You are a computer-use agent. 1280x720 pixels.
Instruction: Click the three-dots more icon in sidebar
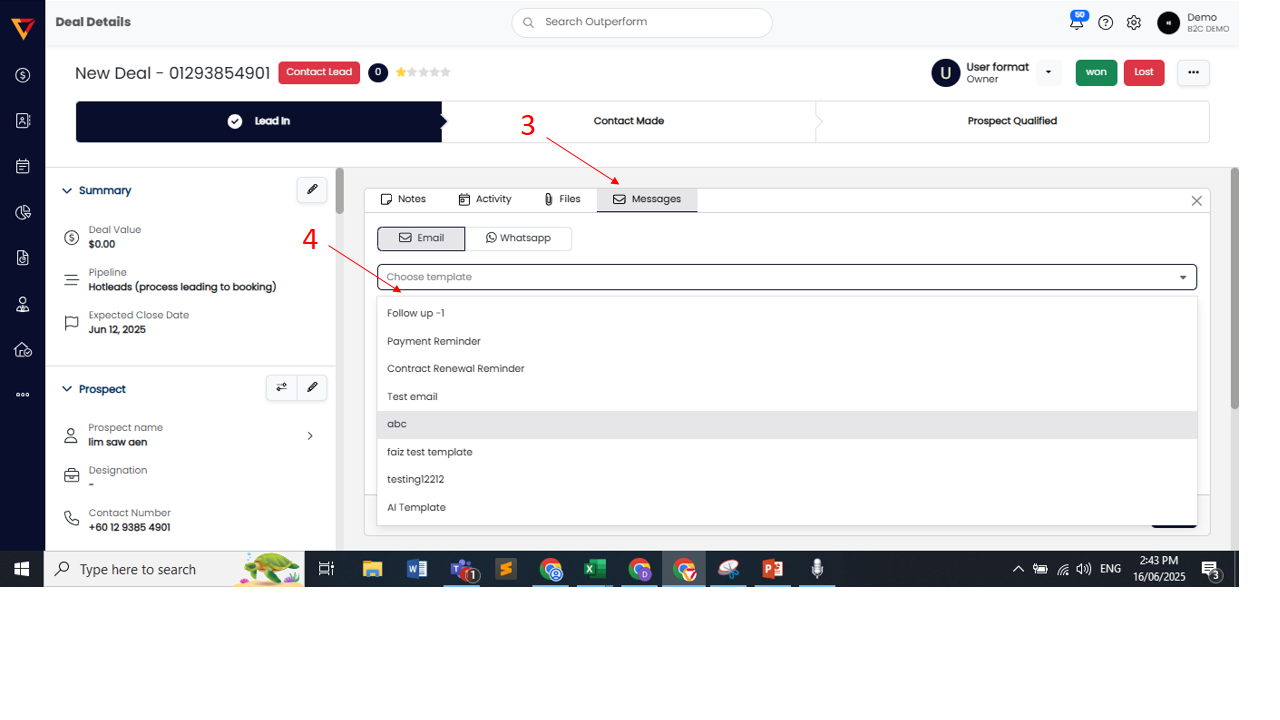tap(23, 395)
